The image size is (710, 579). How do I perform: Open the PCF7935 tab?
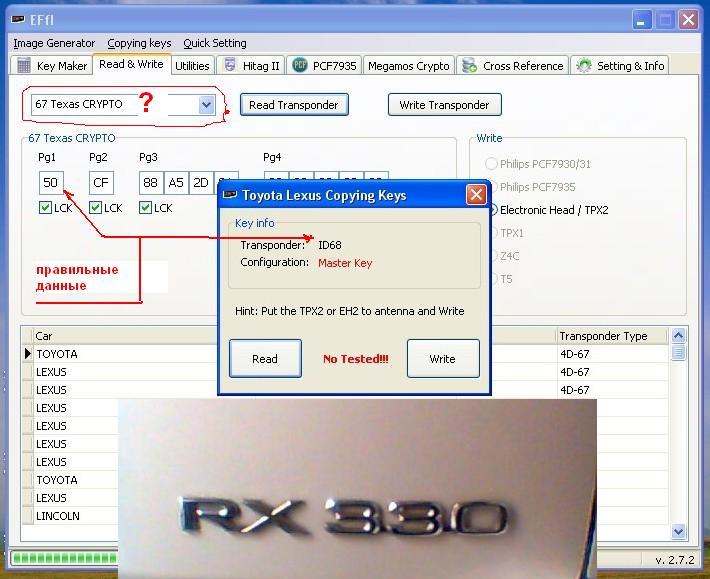(x=324, y=66)
